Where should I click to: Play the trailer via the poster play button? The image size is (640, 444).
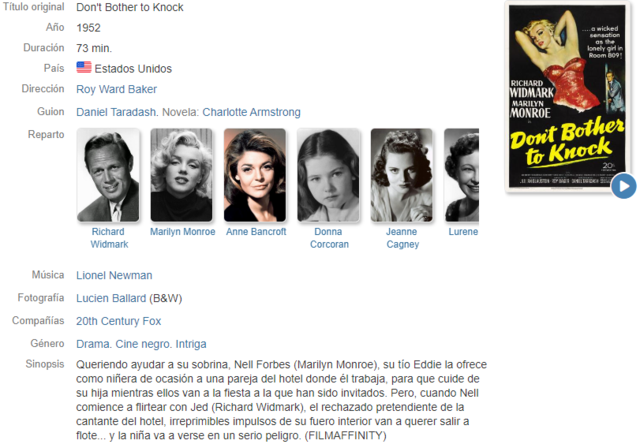[623, 186]
